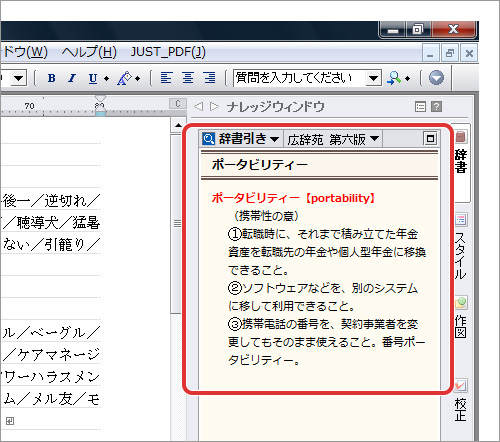Restore the inner document window
500x442 pixels.
tap(450, 53)
